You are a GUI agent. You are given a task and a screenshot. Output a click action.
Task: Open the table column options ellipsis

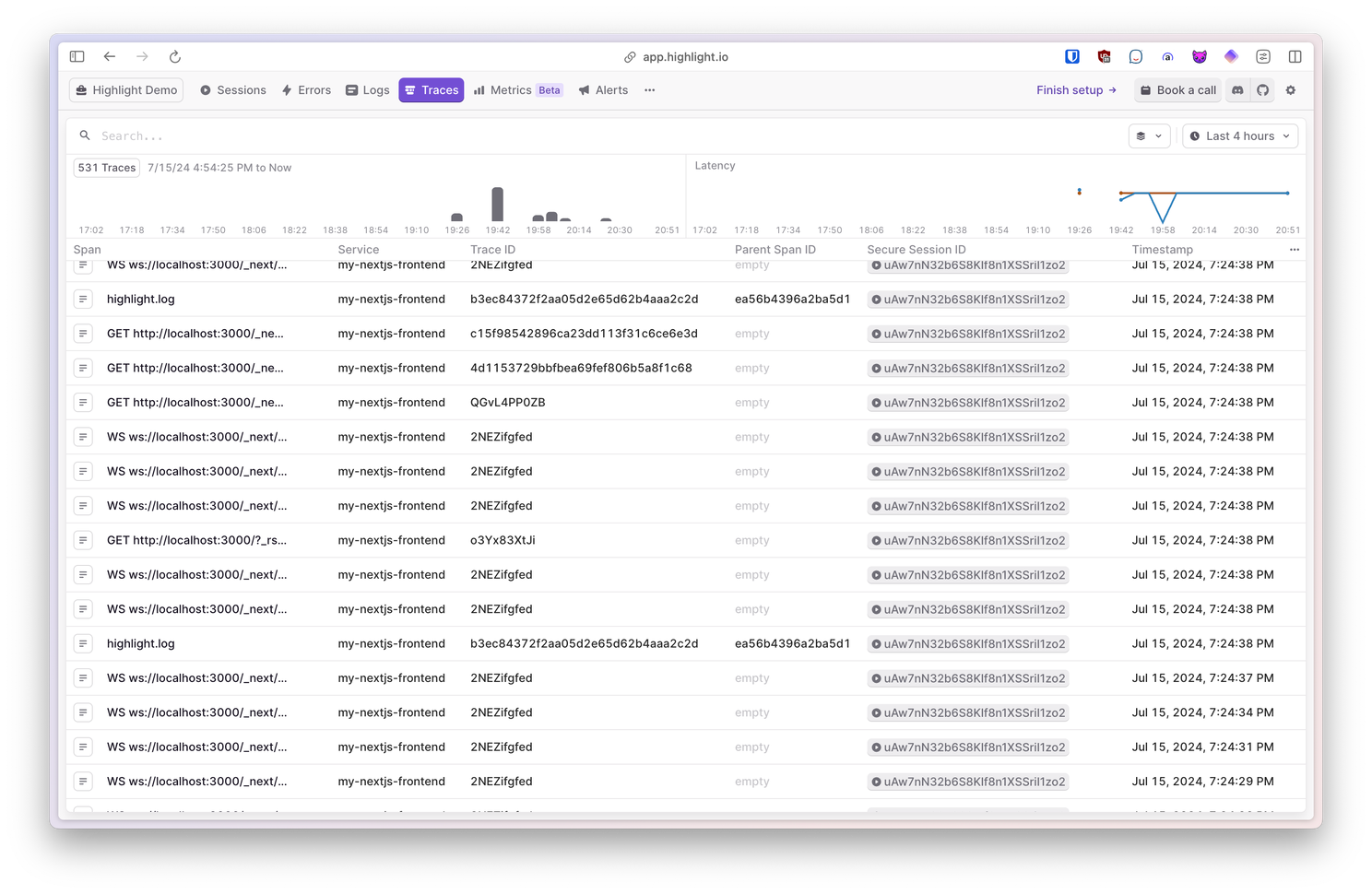coord(1295,250)
